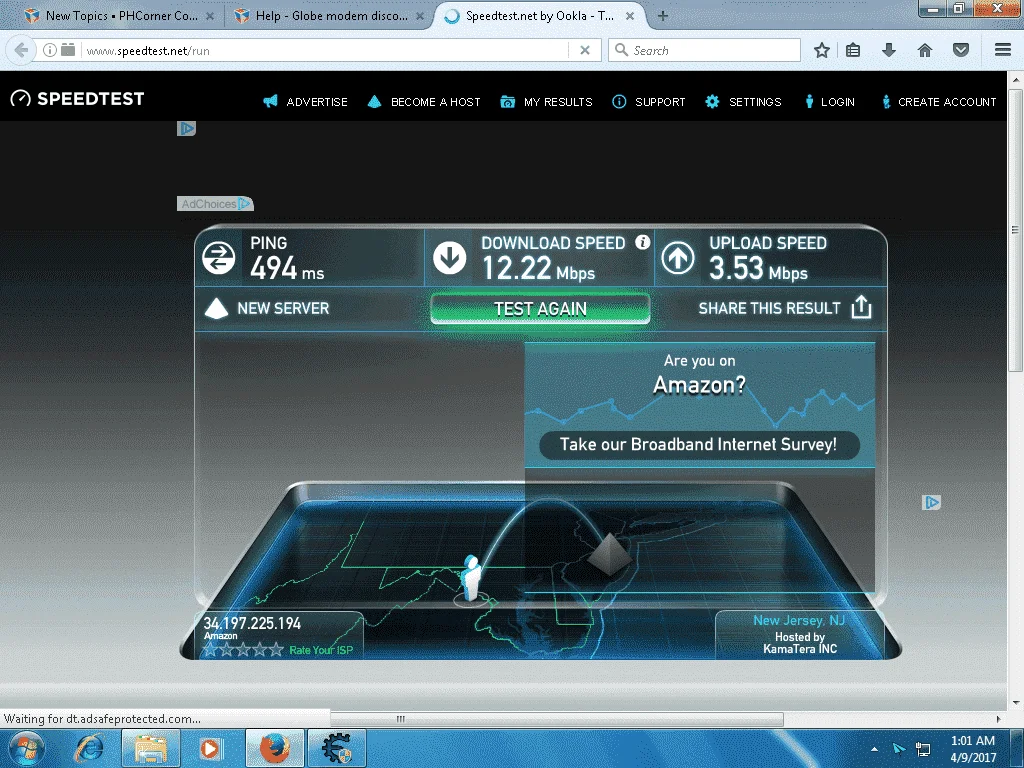1024x768 pixels.
Task: Click Rate Your ISP
Action: click(x=321, y=650)
